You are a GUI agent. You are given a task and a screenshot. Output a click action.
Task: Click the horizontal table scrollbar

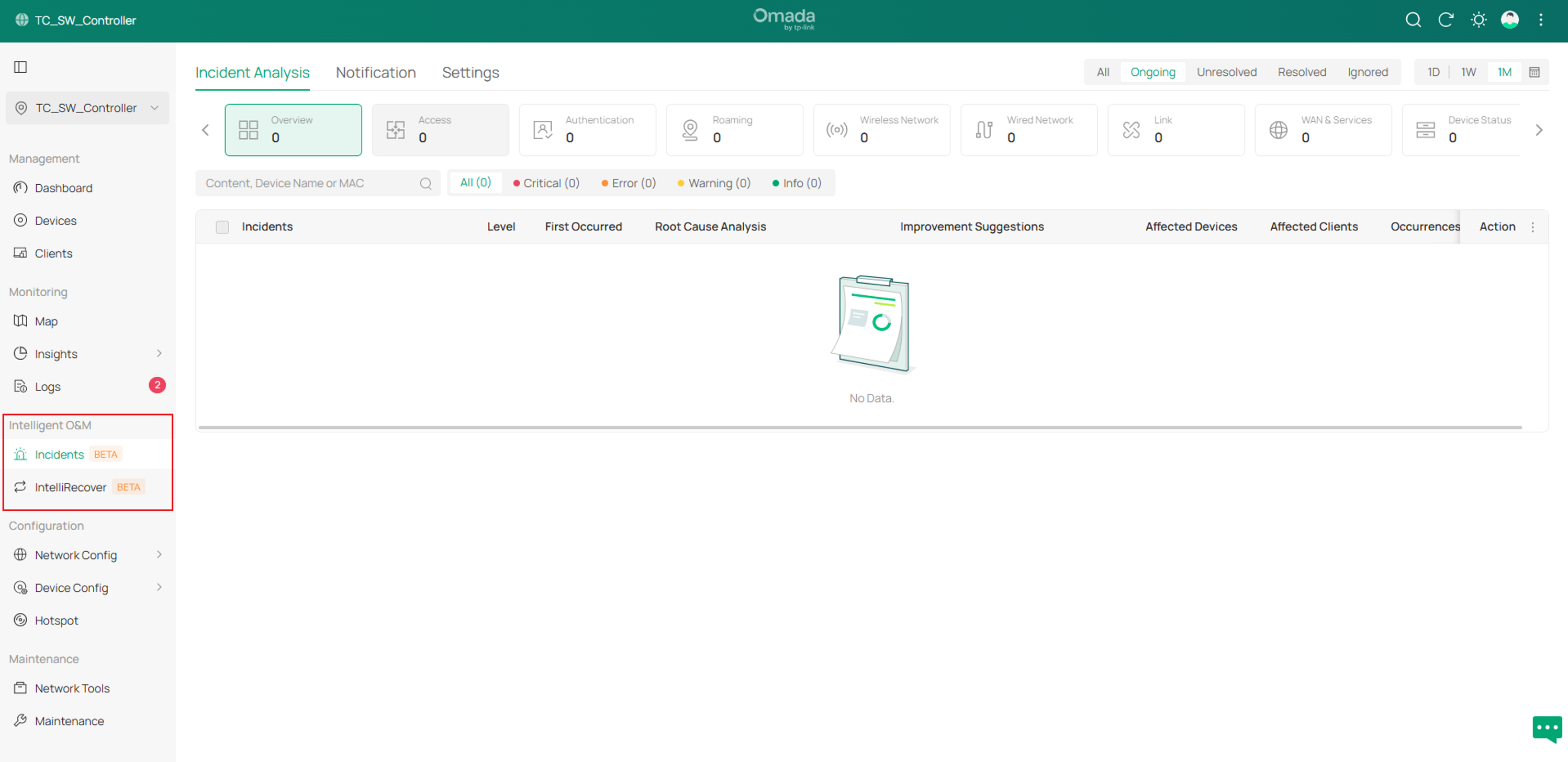[x=860, y=428]
